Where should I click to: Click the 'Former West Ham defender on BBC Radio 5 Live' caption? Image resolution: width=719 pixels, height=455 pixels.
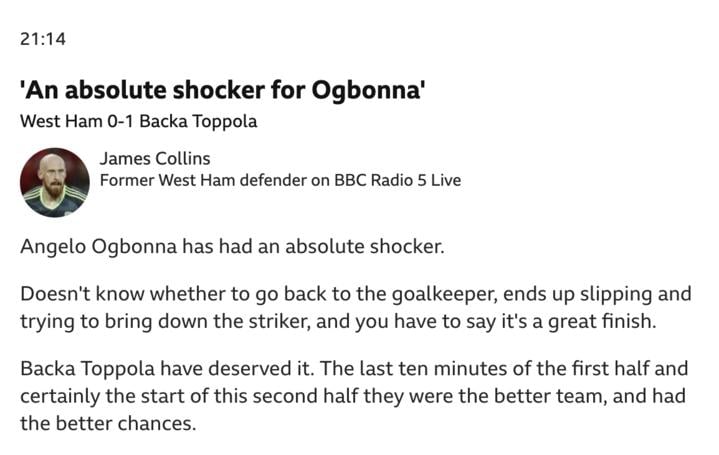[x=280, y=180]
